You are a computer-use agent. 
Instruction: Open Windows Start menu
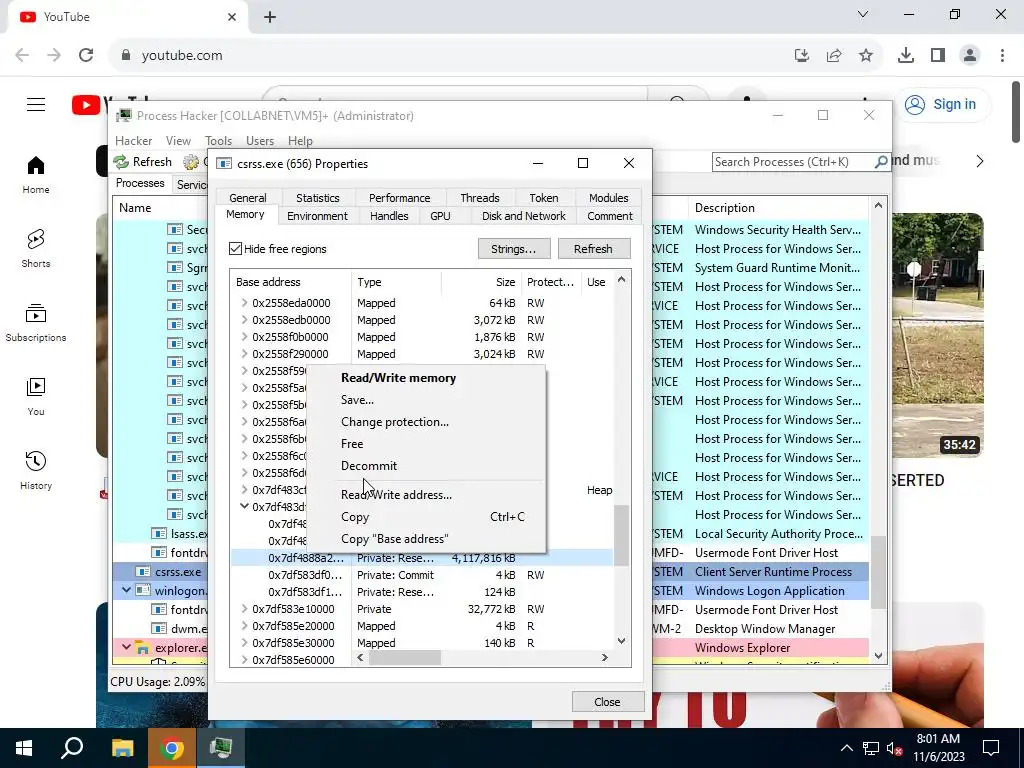click(x=24, y=748)
